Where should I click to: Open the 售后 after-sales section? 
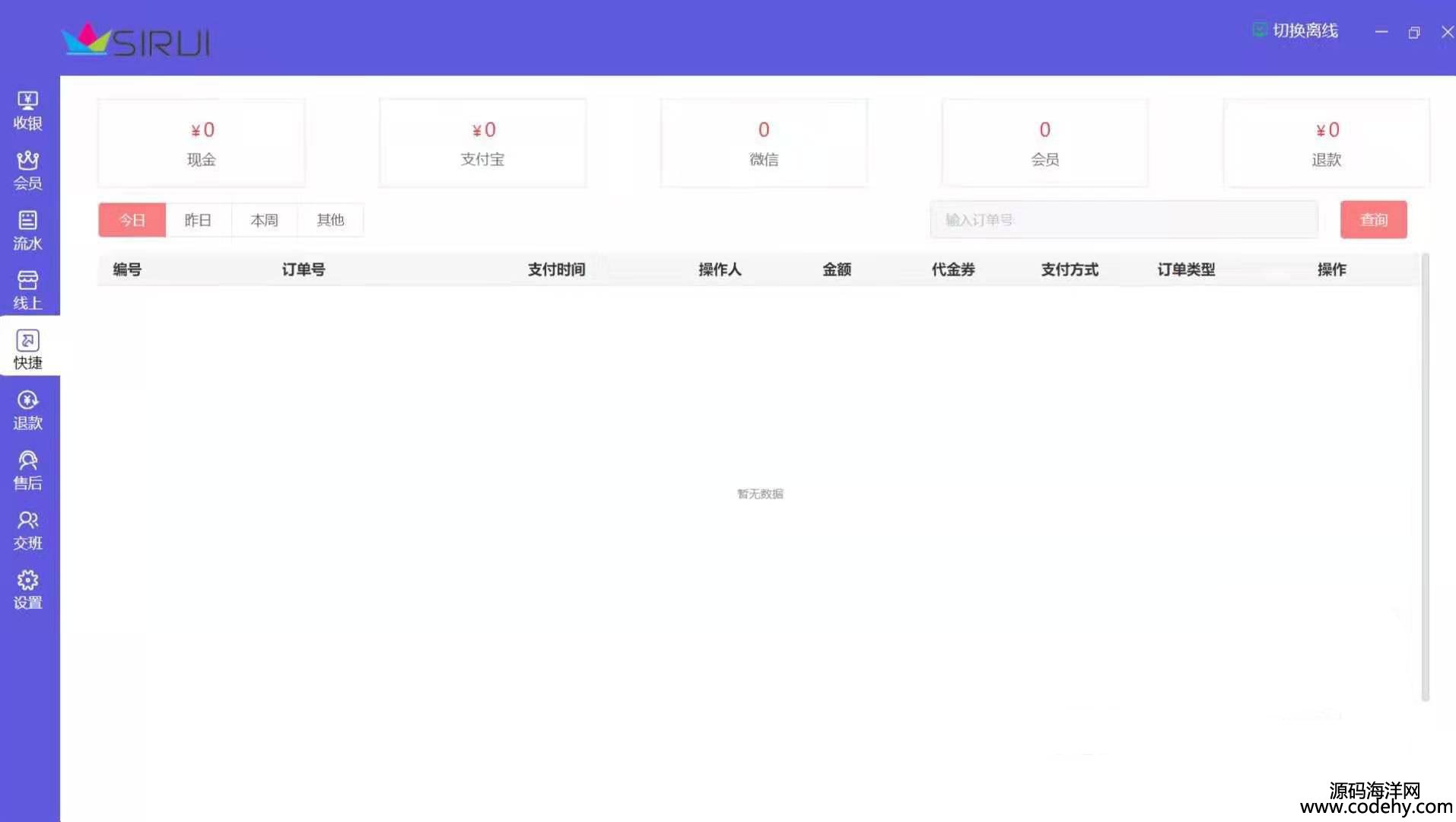point(28,470)
